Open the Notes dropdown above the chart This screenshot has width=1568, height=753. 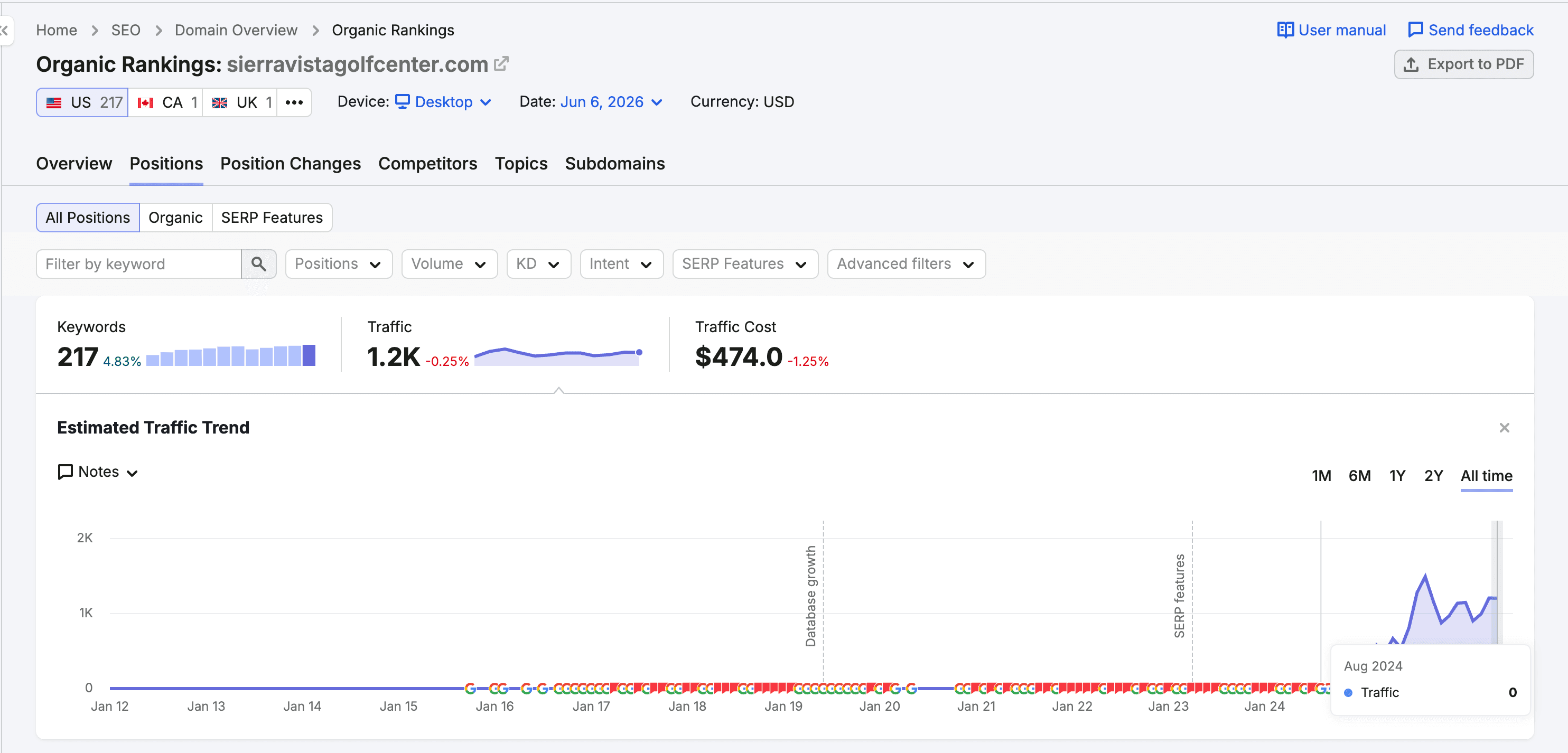pos(98,472)
